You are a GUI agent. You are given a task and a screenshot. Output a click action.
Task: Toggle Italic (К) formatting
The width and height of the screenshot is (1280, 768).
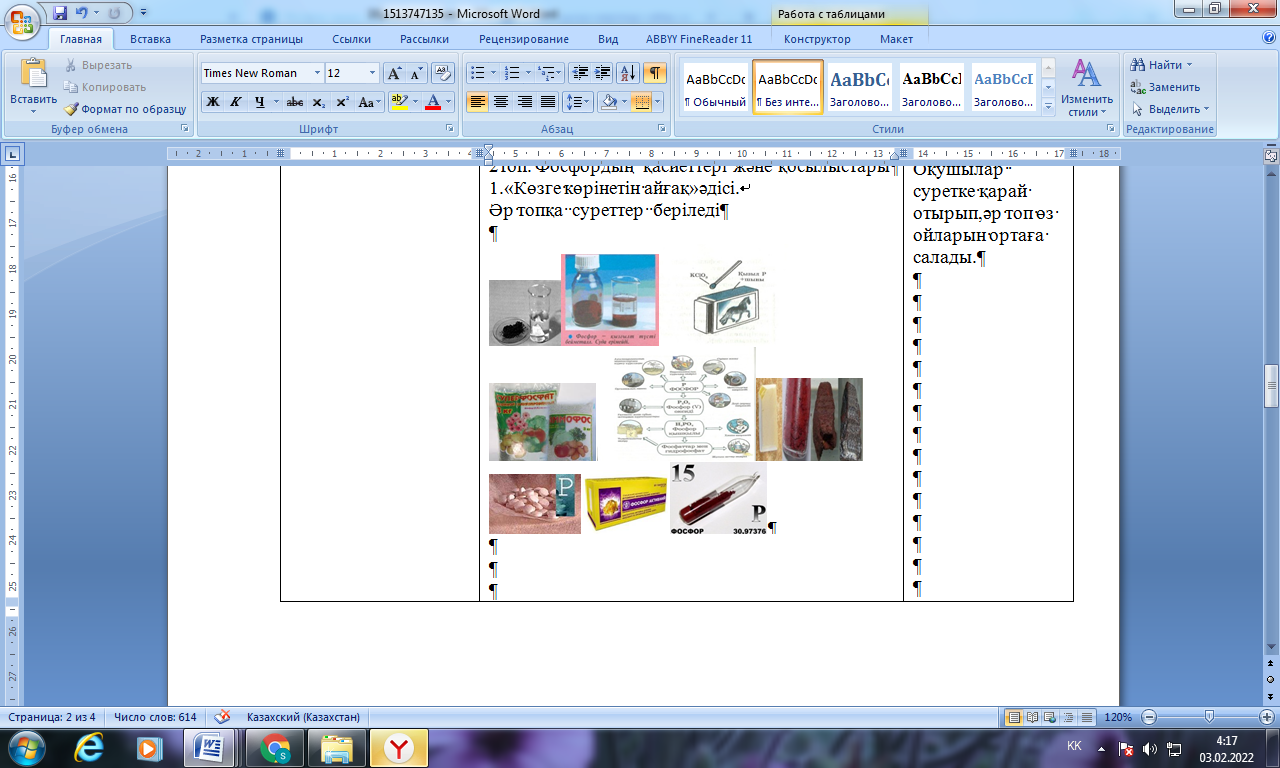236,102
